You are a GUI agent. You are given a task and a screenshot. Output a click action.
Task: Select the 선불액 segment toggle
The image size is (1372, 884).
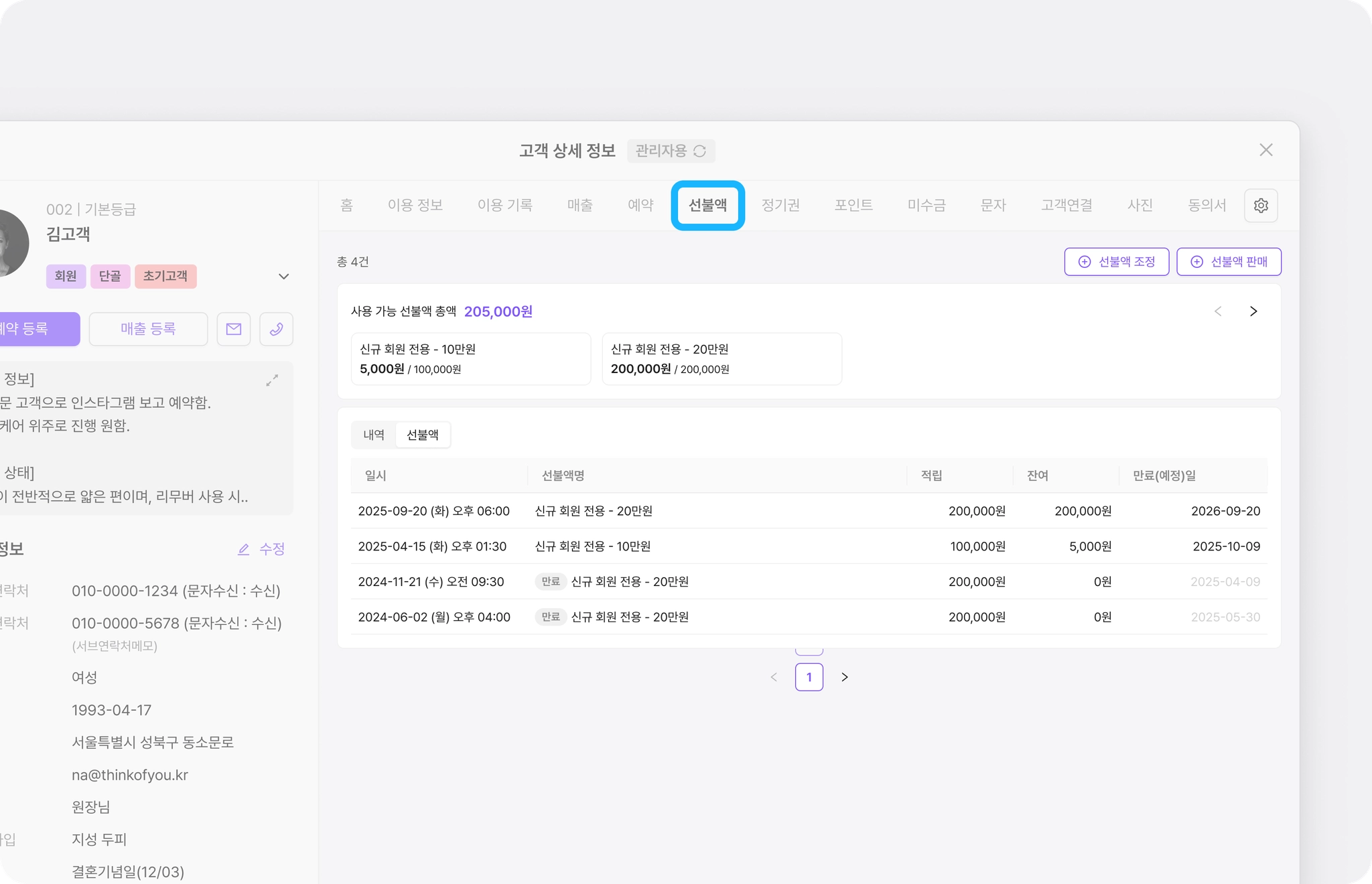click(423, 435)
